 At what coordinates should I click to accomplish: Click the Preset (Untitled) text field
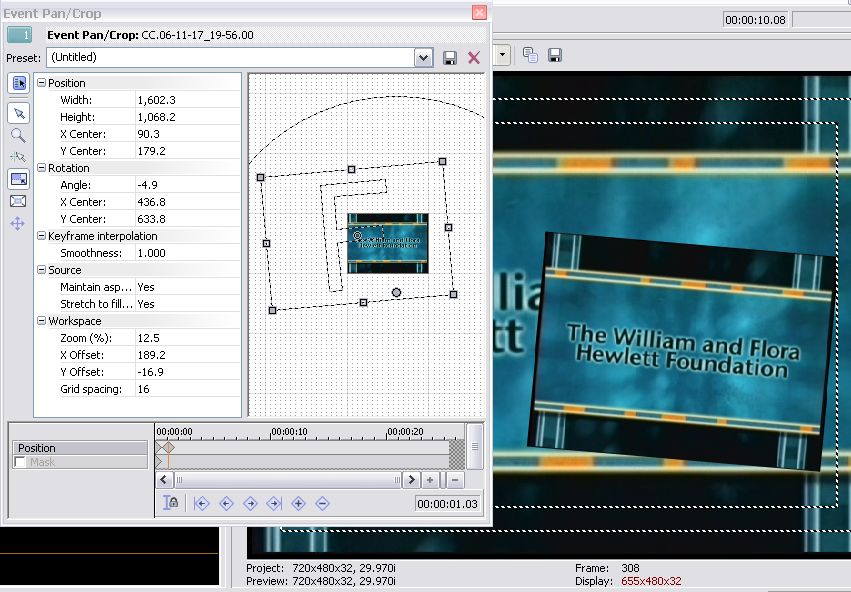tap(231, 58)
